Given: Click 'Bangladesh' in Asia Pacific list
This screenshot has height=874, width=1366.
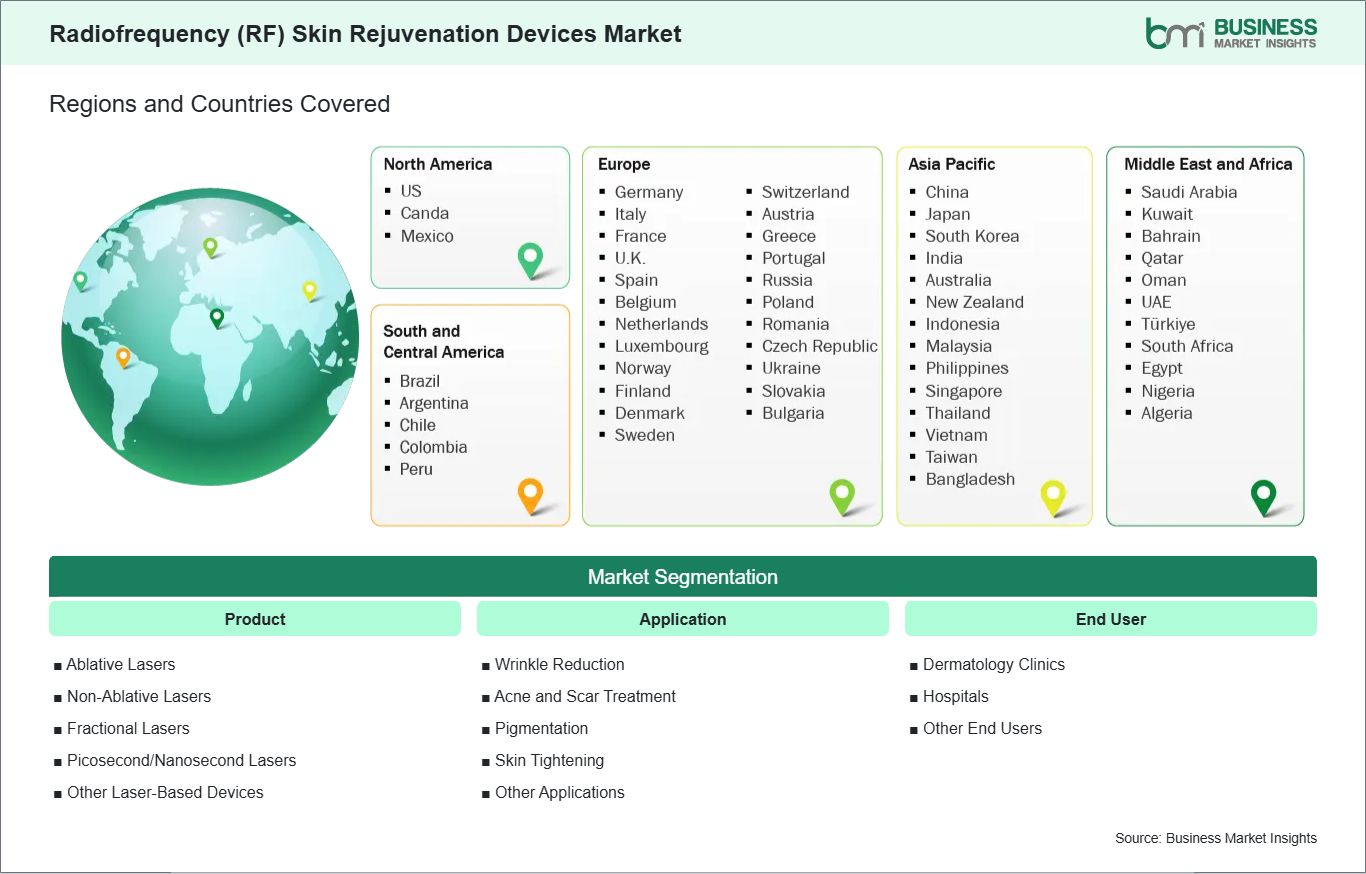Looking at the screenshot, I should (970, 479).
